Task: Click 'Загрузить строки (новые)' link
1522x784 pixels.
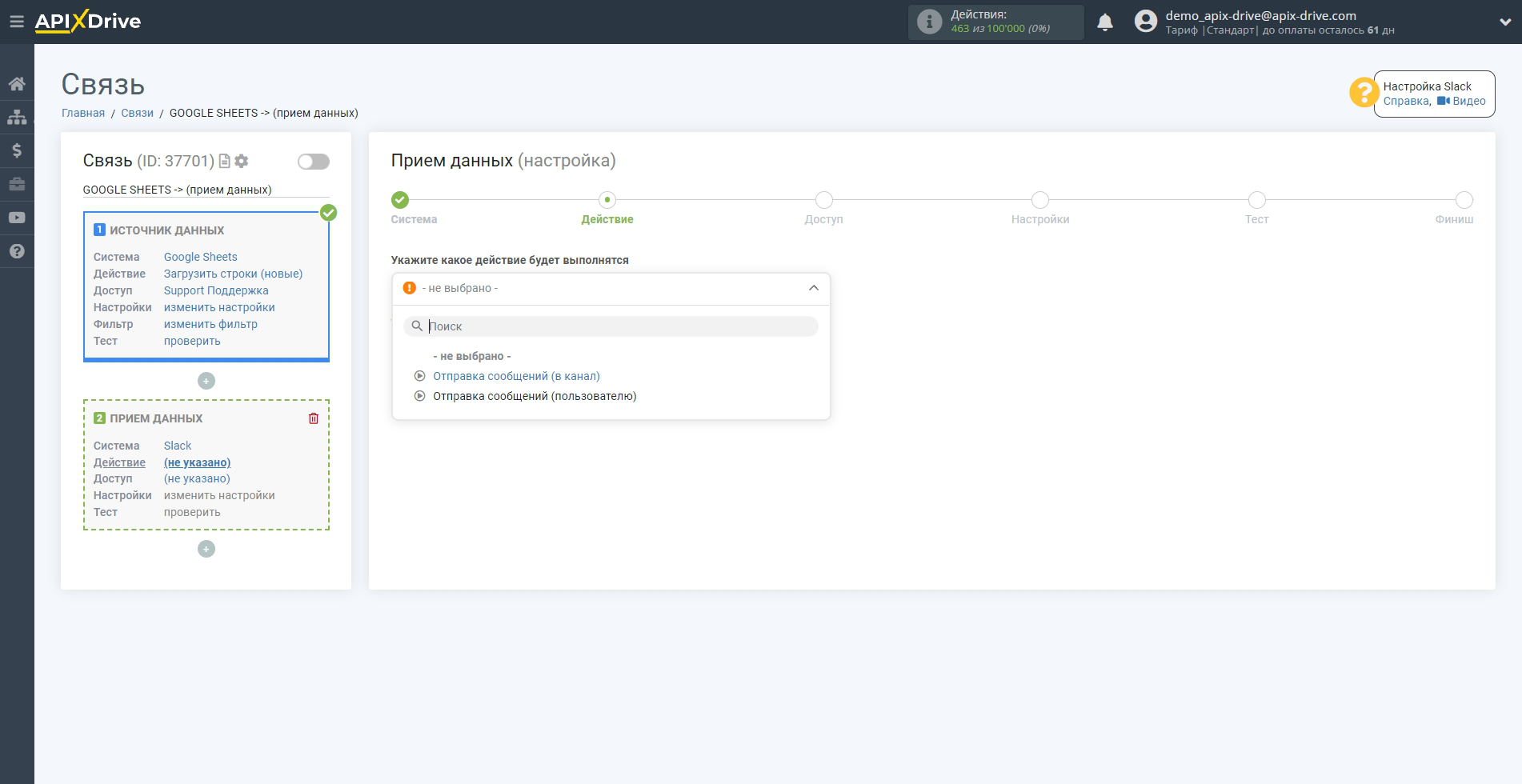Action: pyautogui.click(x=233, y=274)
